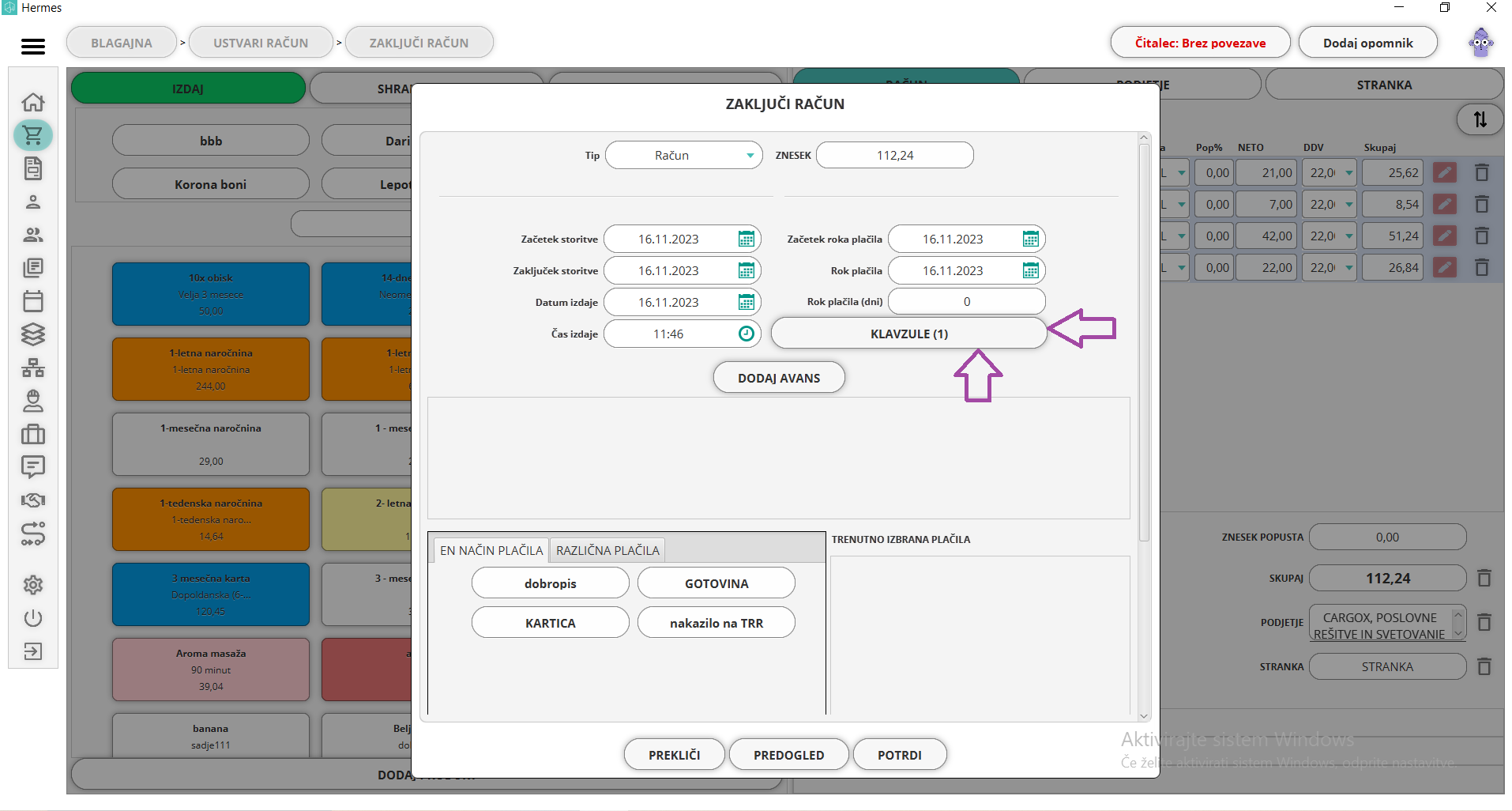Choose KARTICA payment method
Screen dimensions: 1512x811
pos(551,623)
